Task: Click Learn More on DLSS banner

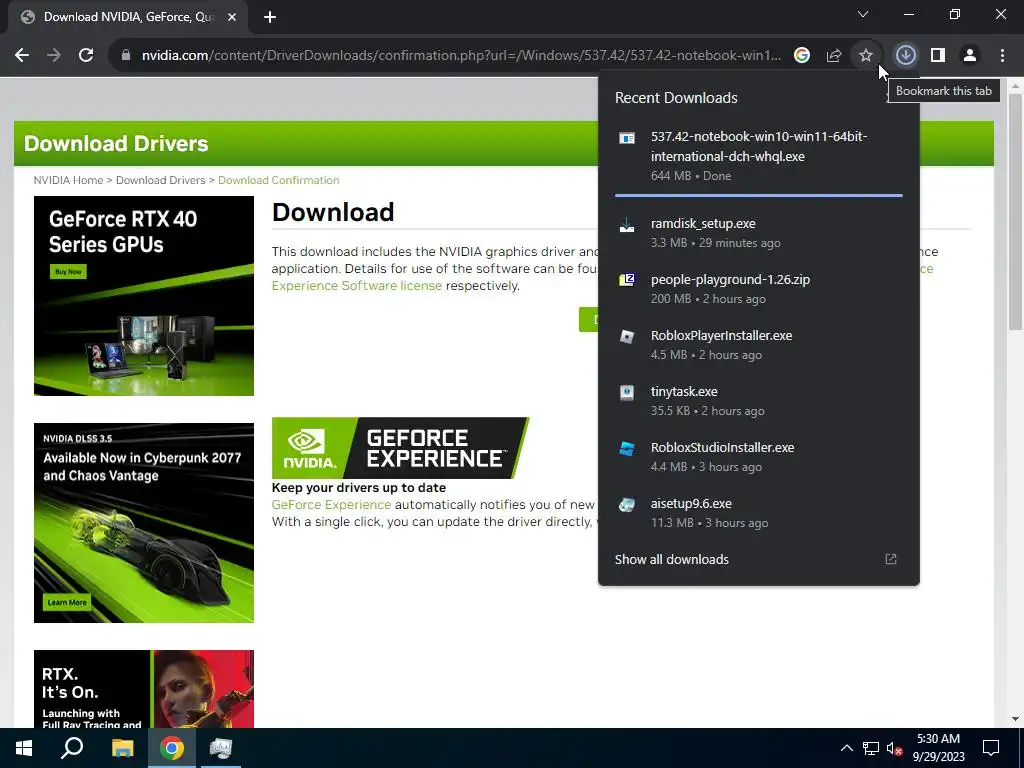Action: point(67,602)
